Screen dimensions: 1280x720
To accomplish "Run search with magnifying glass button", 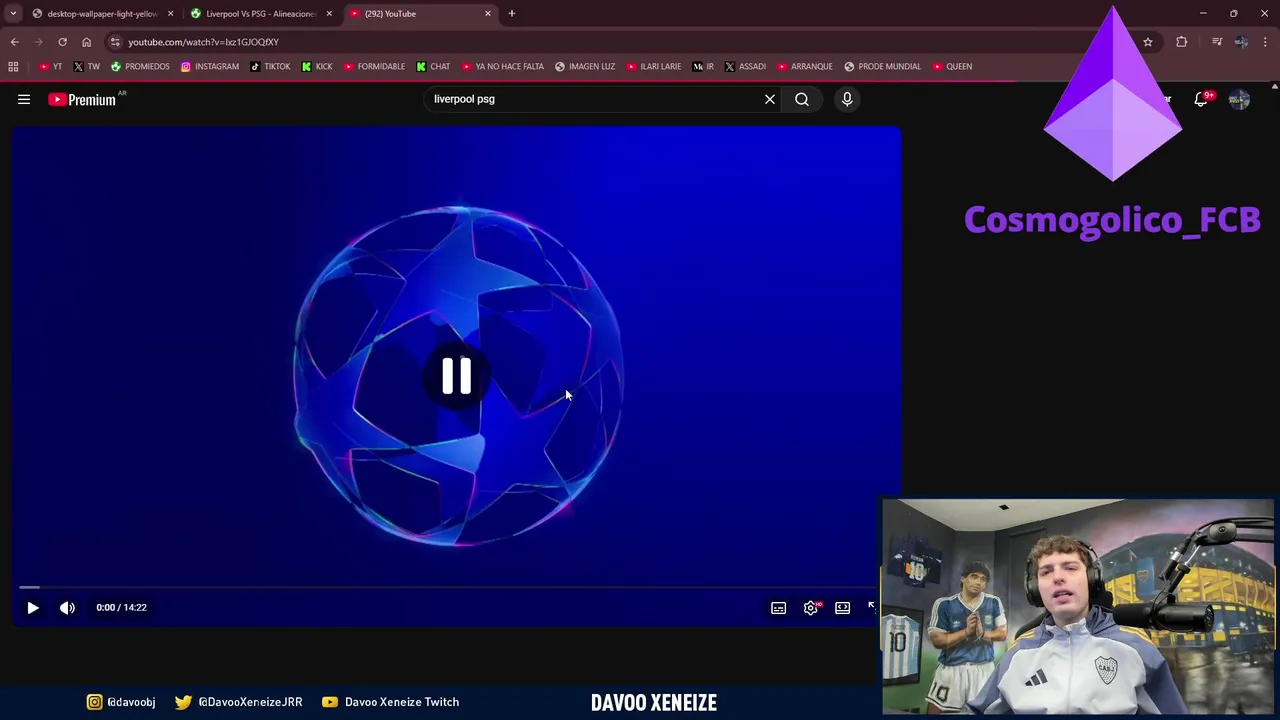I will click(x=802, y=99).
